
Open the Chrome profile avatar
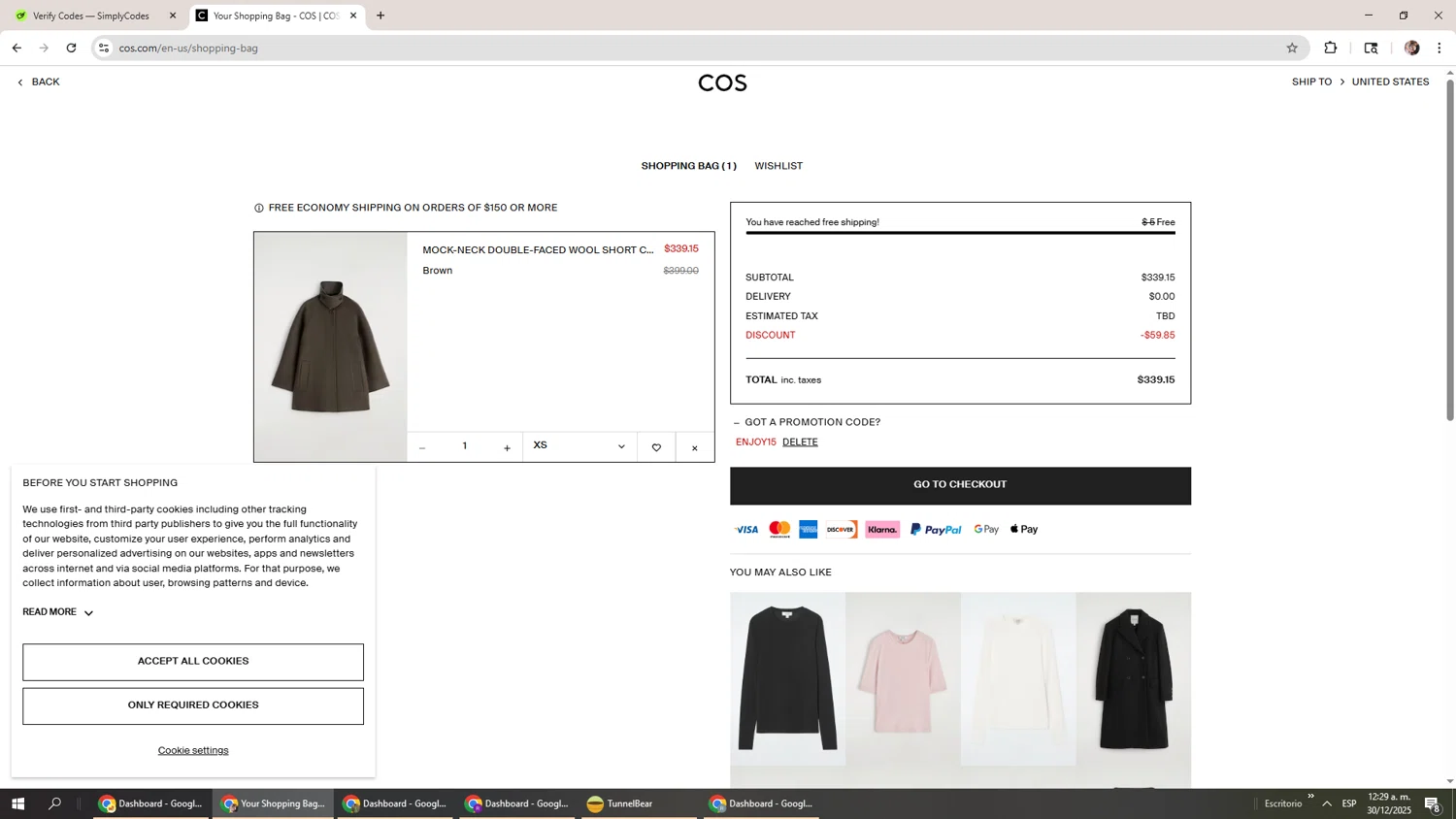(1412, 48)
